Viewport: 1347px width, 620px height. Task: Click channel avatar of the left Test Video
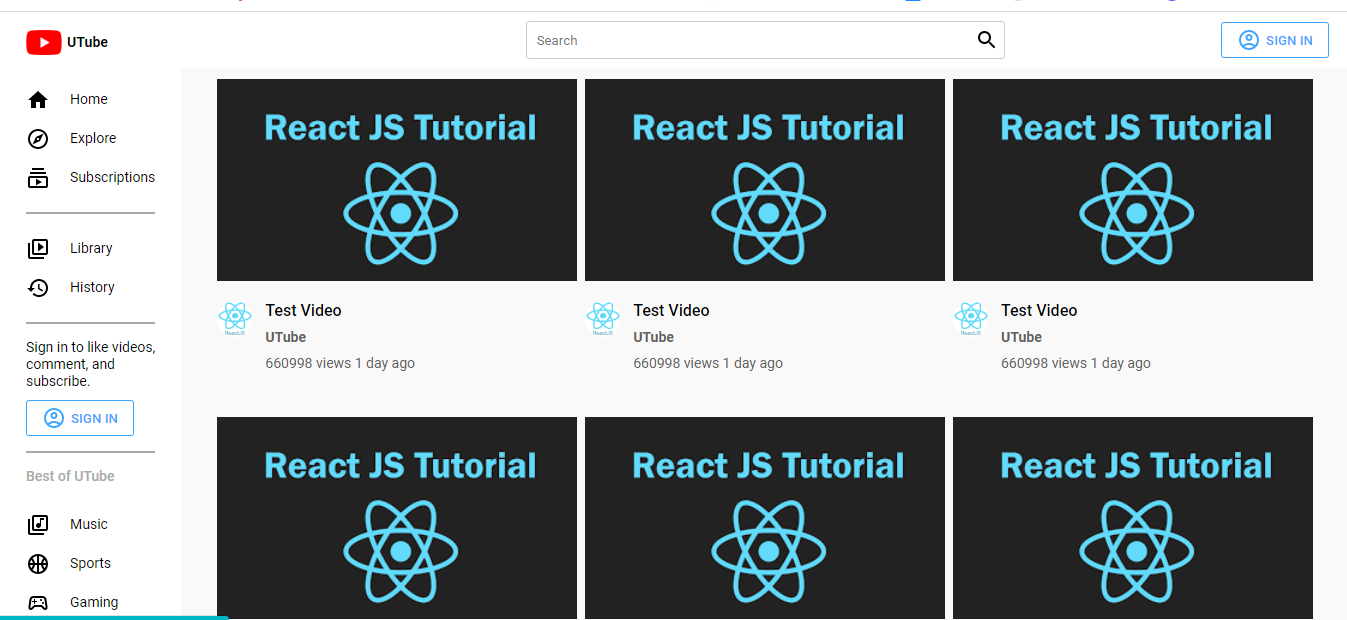pyautogui.click(x=235, y=319)
